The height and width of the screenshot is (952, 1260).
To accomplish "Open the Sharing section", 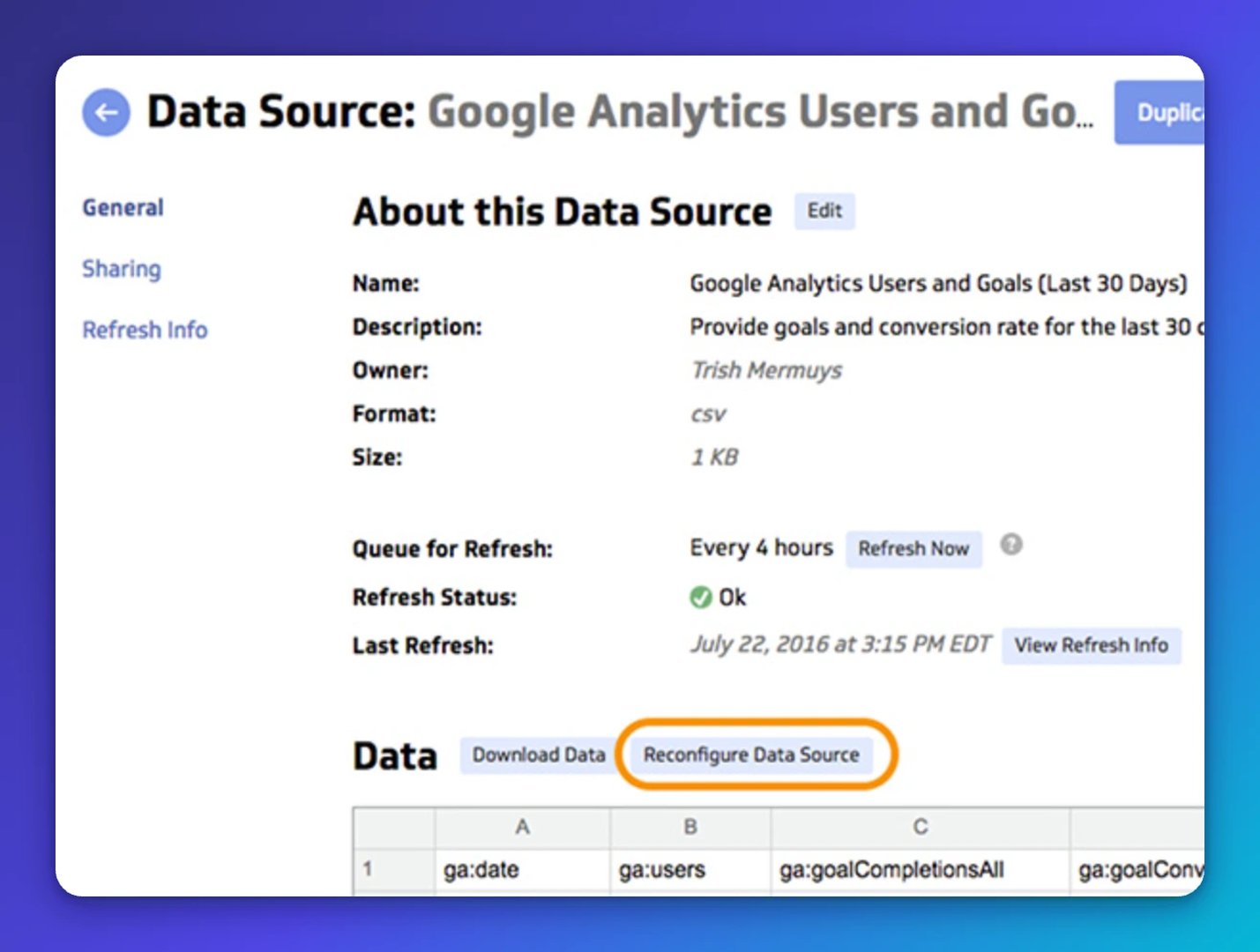I will 122,269.
